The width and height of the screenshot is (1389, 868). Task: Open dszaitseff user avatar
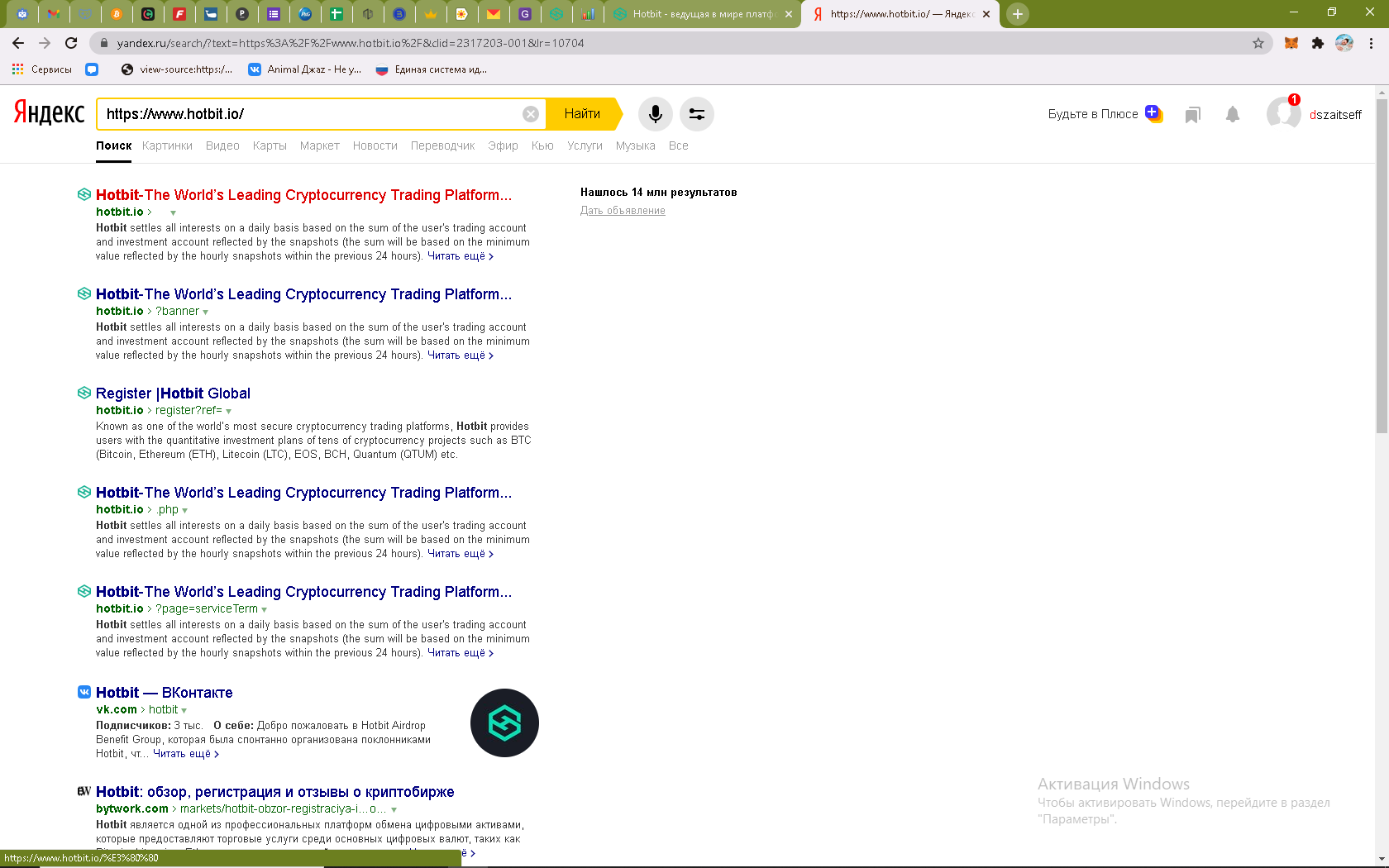click(1283, 113)
